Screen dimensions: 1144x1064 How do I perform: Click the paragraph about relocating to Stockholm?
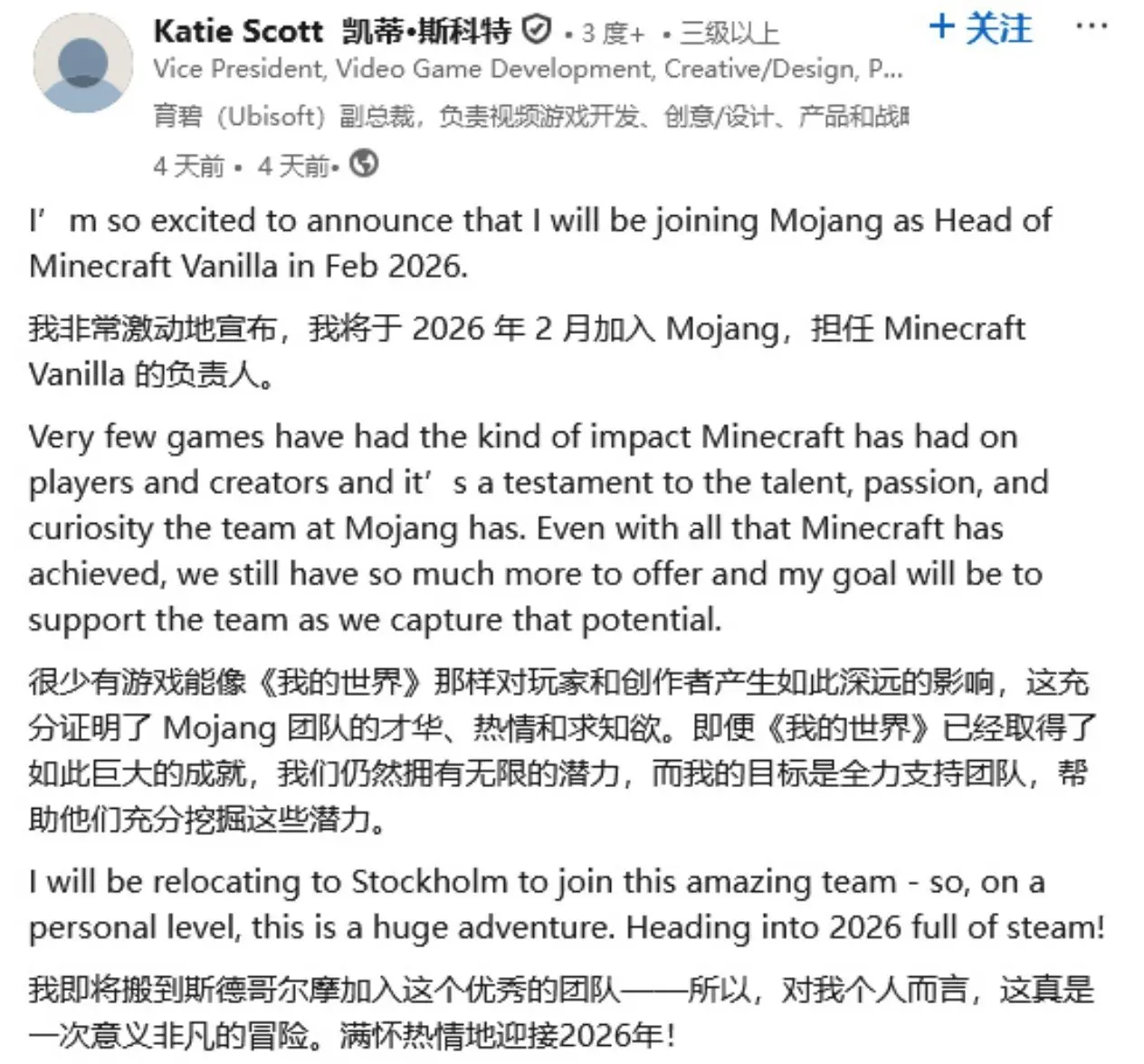(x=566, y=904)
